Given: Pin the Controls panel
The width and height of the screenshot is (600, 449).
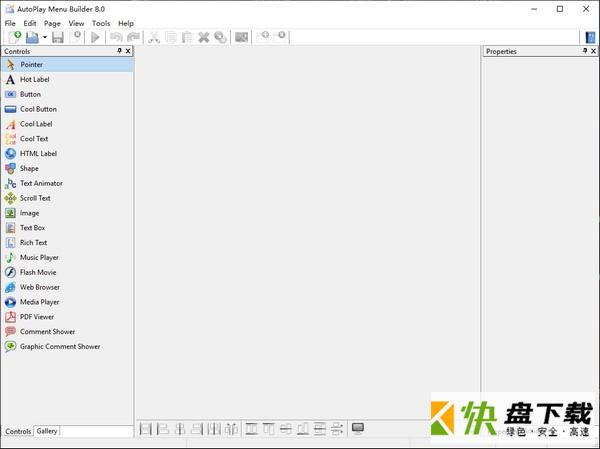Looking at the screenshot, I should [x=119, y=51].
